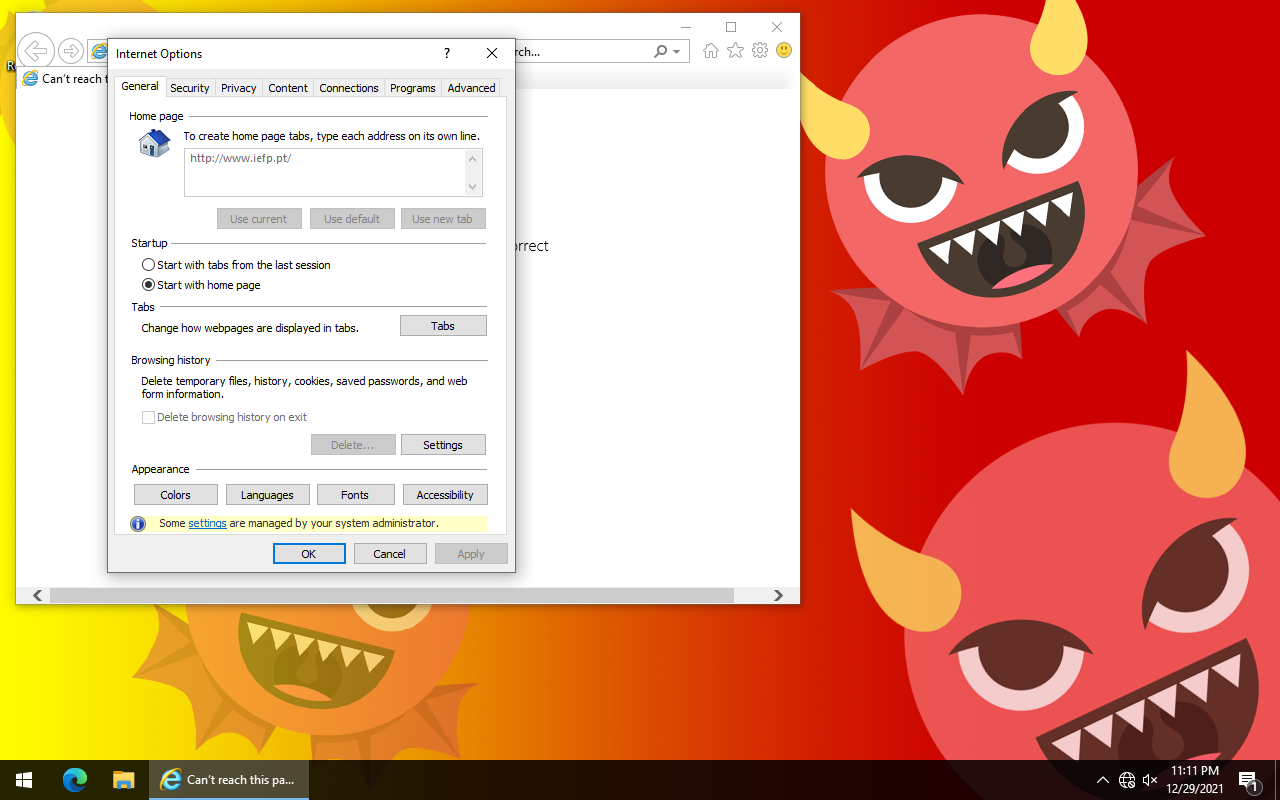Screen dimensions: 1280x800
Task: Expand the search box dropdown arrow
Action: pyautogui.click(x=677, y=52)
